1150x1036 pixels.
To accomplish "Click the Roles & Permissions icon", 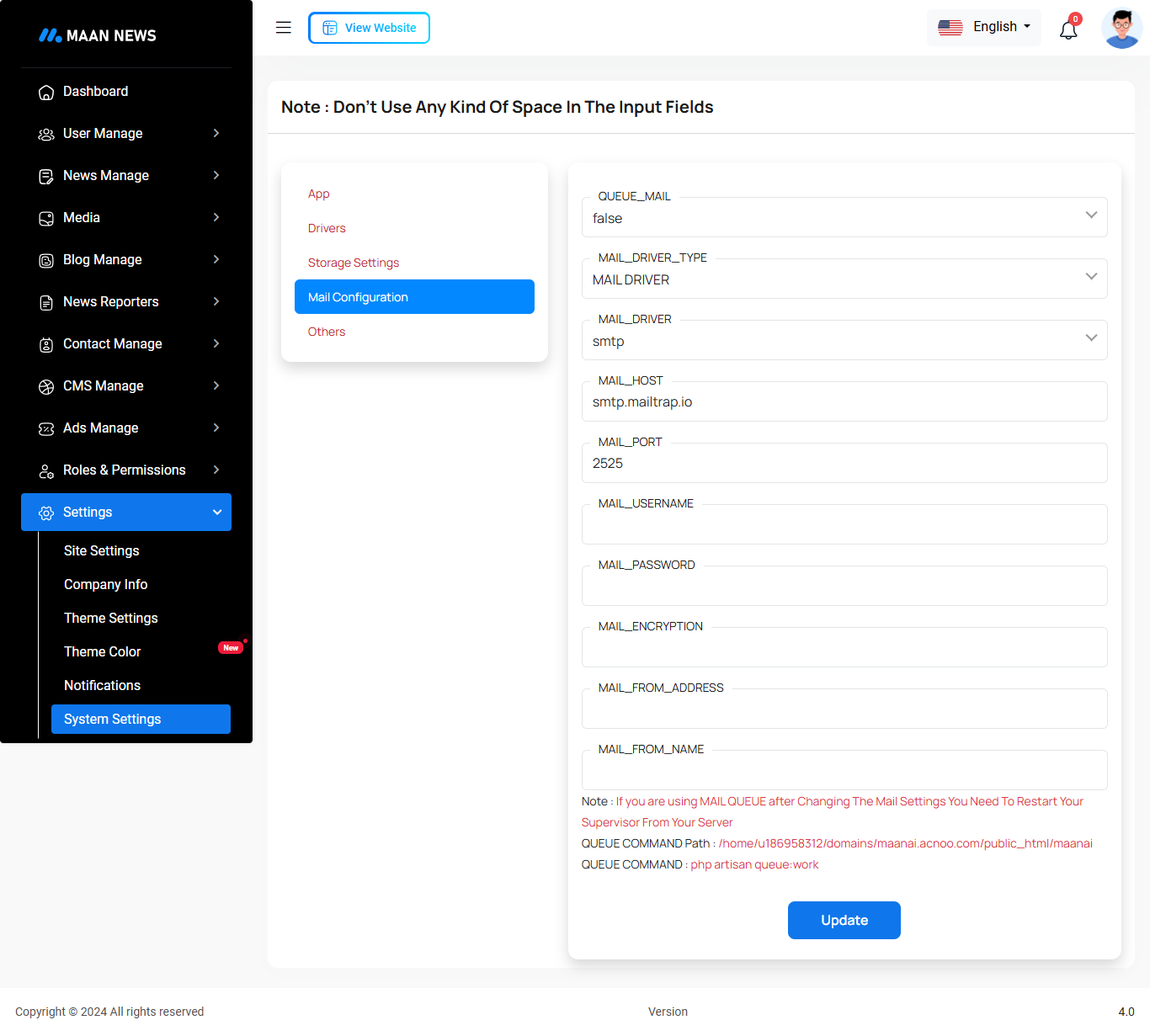I will 46,471.
